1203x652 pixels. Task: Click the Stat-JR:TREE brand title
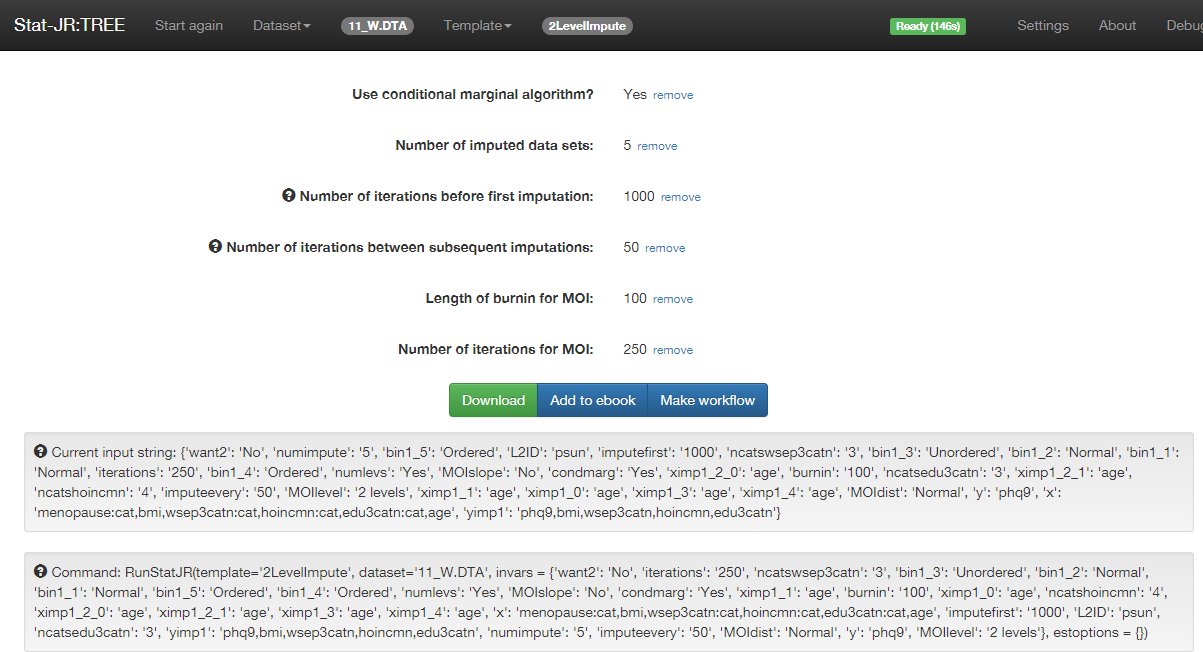coord(70,25)
